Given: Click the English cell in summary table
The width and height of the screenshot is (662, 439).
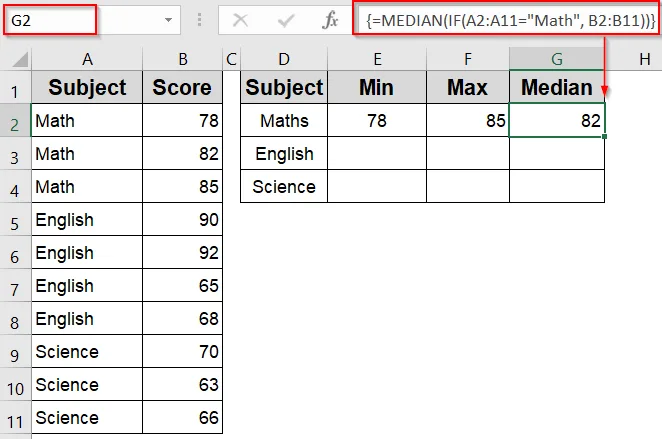Looking at the screenshot, I should (284, 153).
